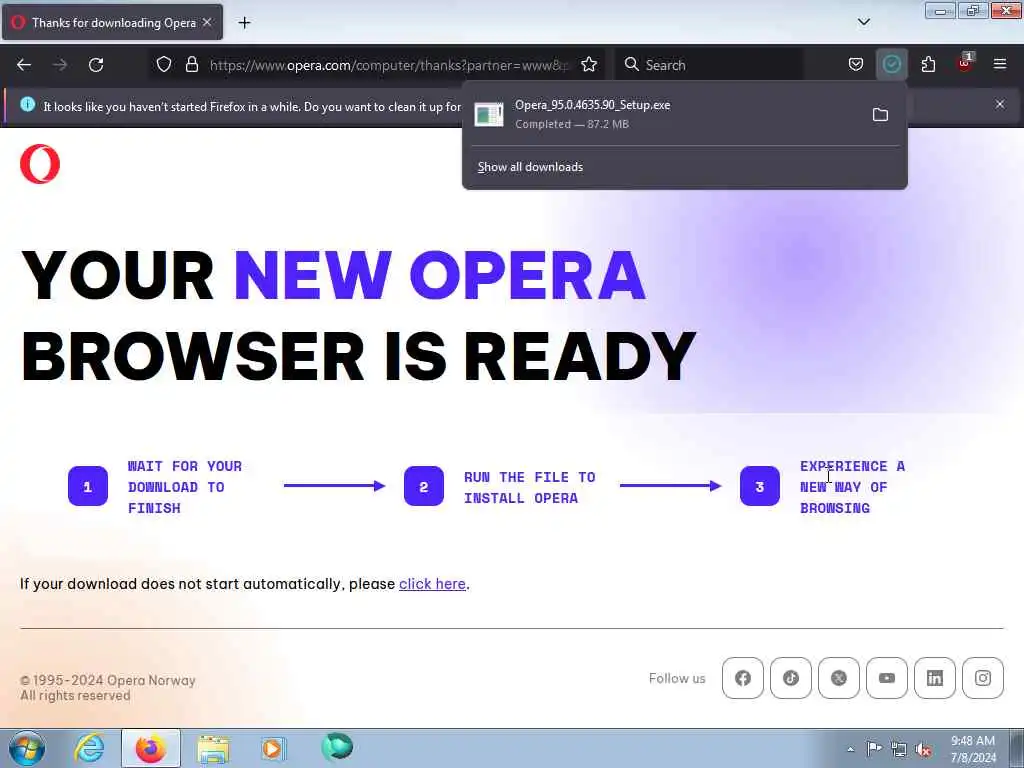Show hidden tray icons arrow

(x=850, y=749)
